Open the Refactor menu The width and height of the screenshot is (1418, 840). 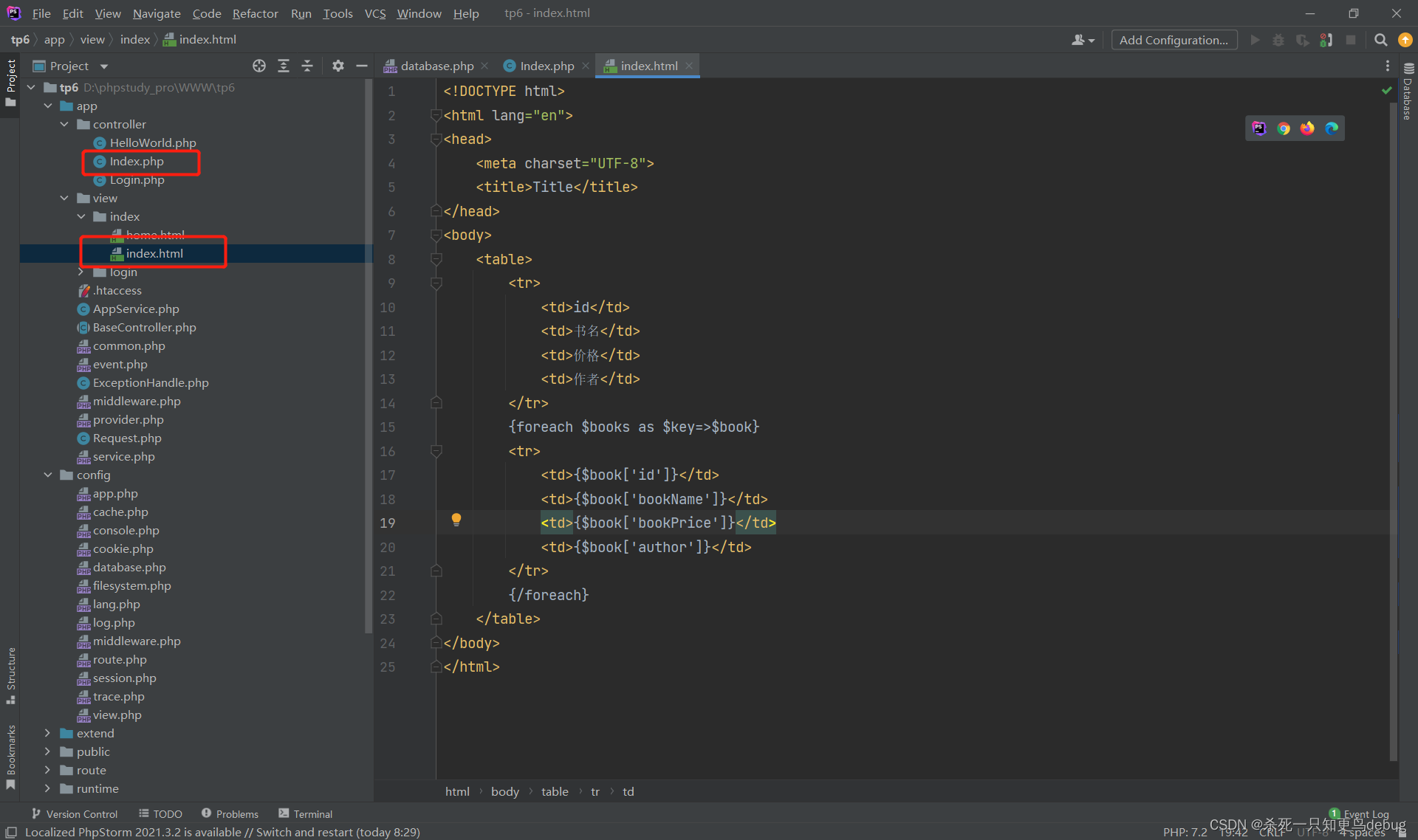[255, 13]
